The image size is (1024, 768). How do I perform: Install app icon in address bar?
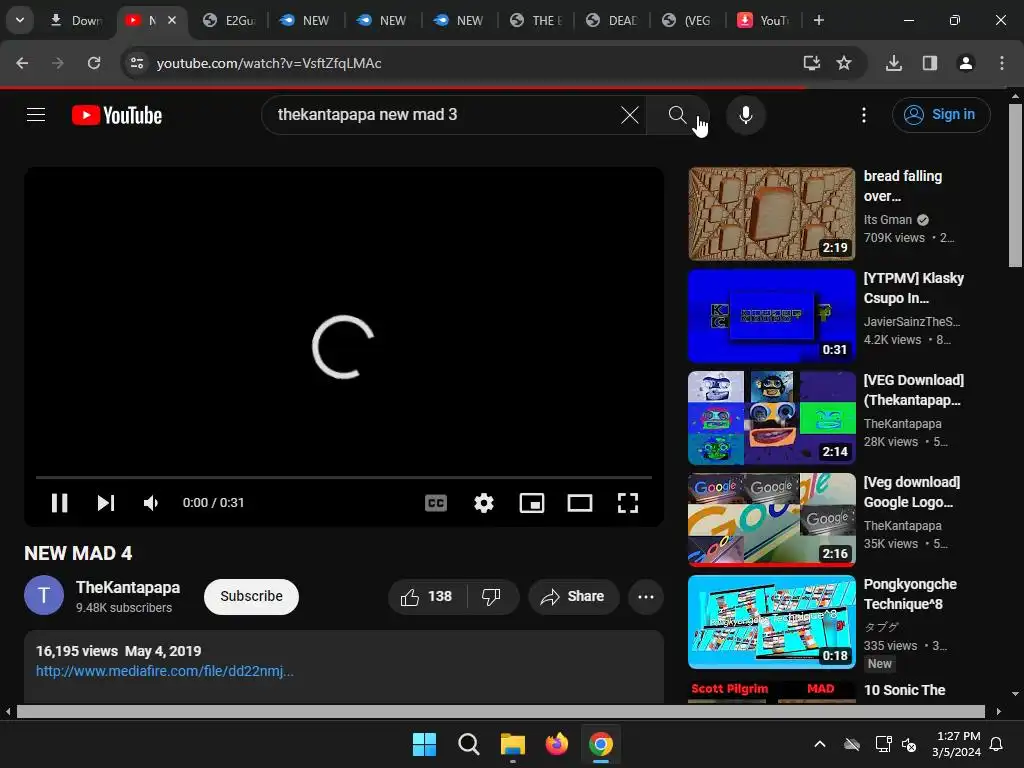[811, 63]
